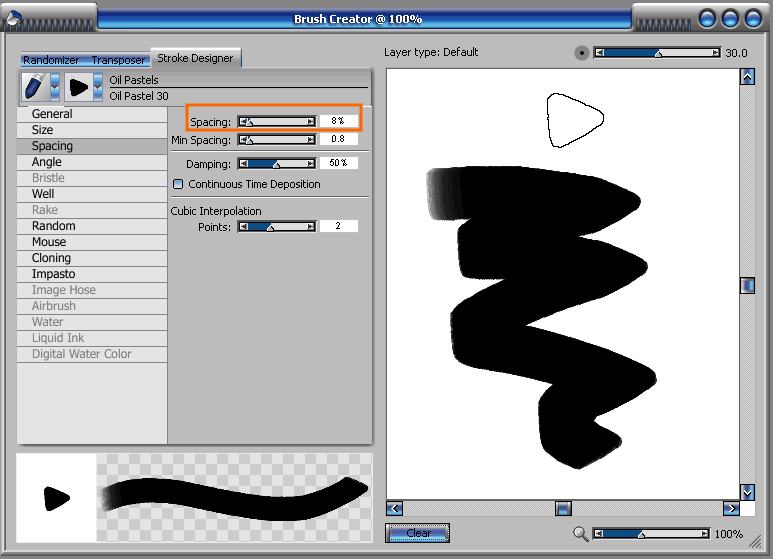
Task: Open the Angle settings section
Action: [92, 162]
